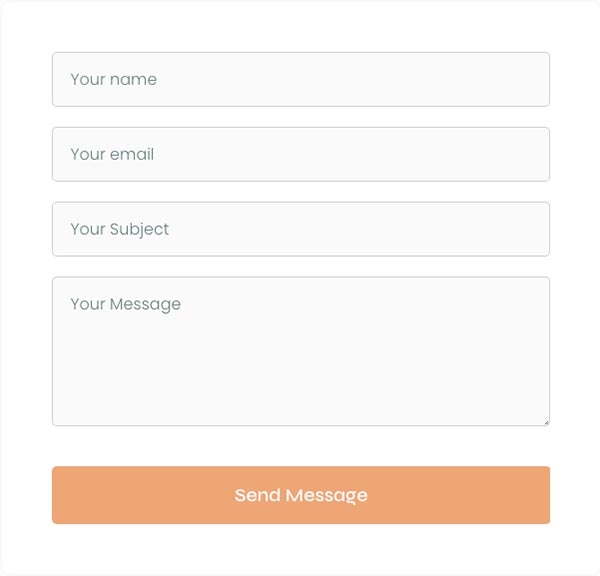Click the "Your Subject" placeholder text

coord(119,229)
